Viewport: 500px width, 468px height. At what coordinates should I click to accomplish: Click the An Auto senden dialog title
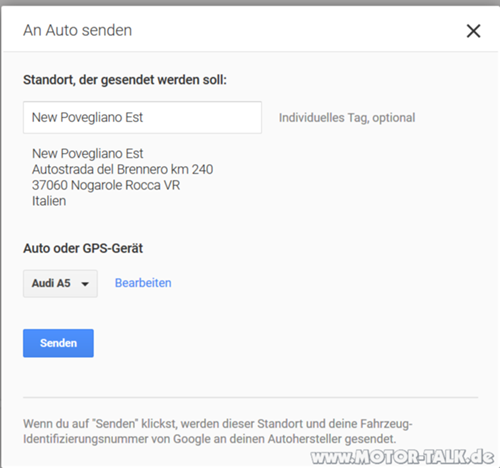78,30
